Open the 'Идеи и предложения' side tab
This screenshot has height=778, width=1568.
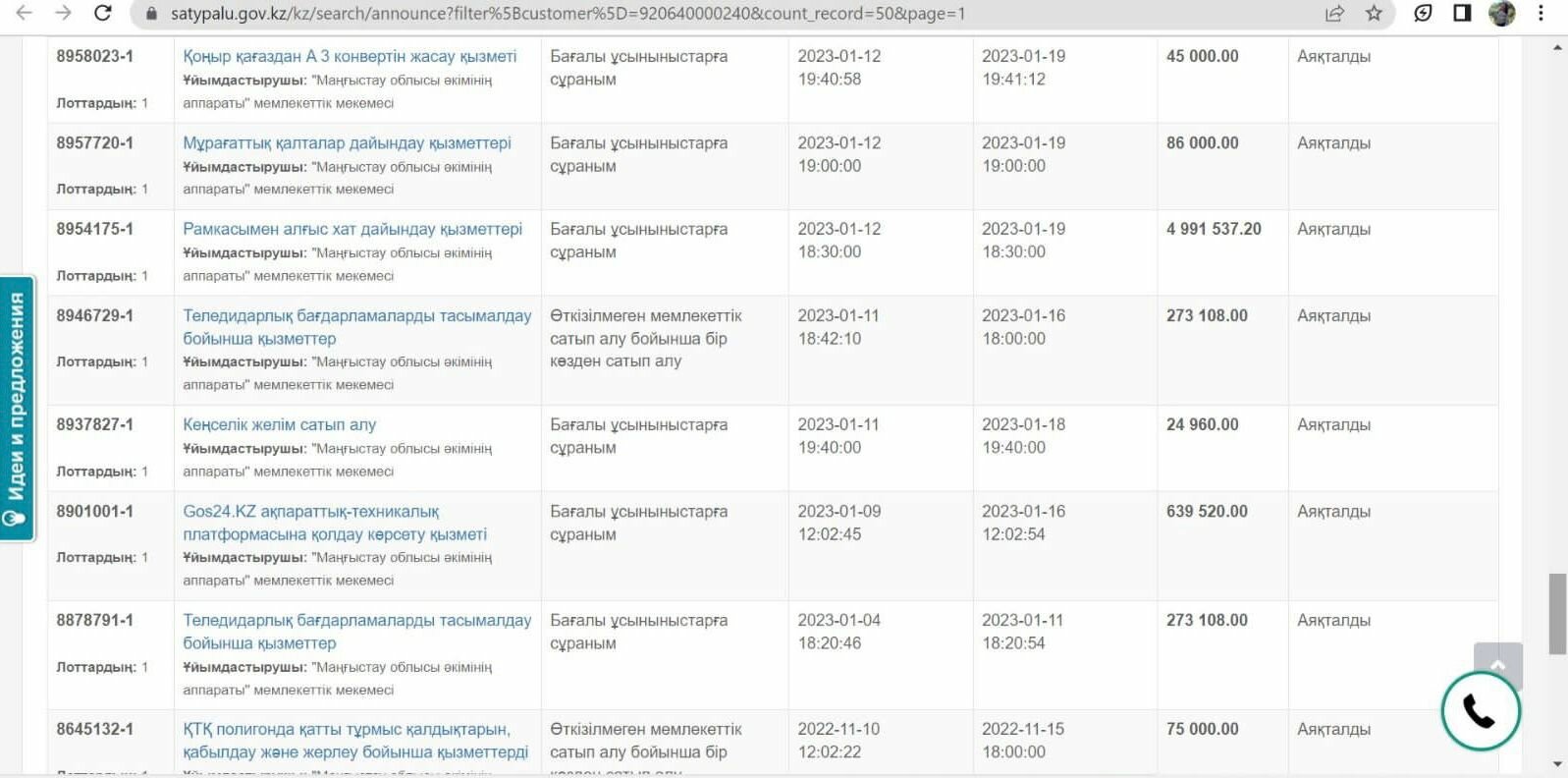click(17, 409)
